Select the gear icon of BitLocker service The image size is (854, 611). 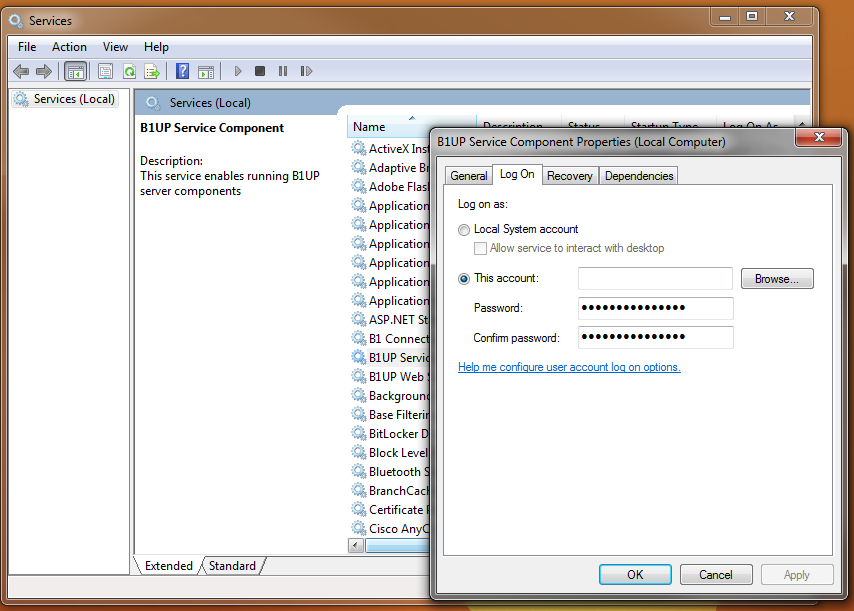point(358,433)
